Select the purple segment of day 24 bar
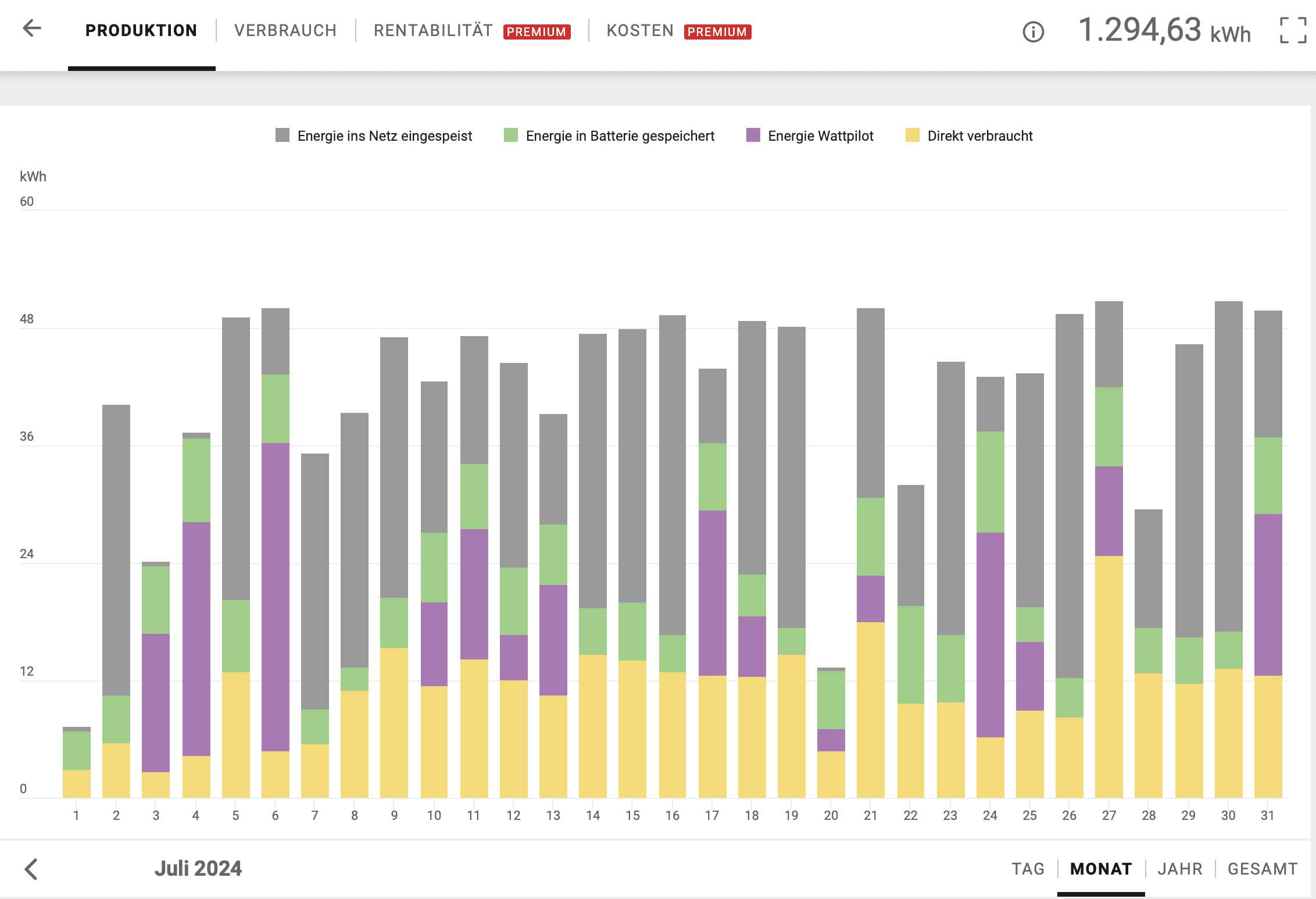The width and height of the screenshot is (1316, 899). click(x=990, y=635)
